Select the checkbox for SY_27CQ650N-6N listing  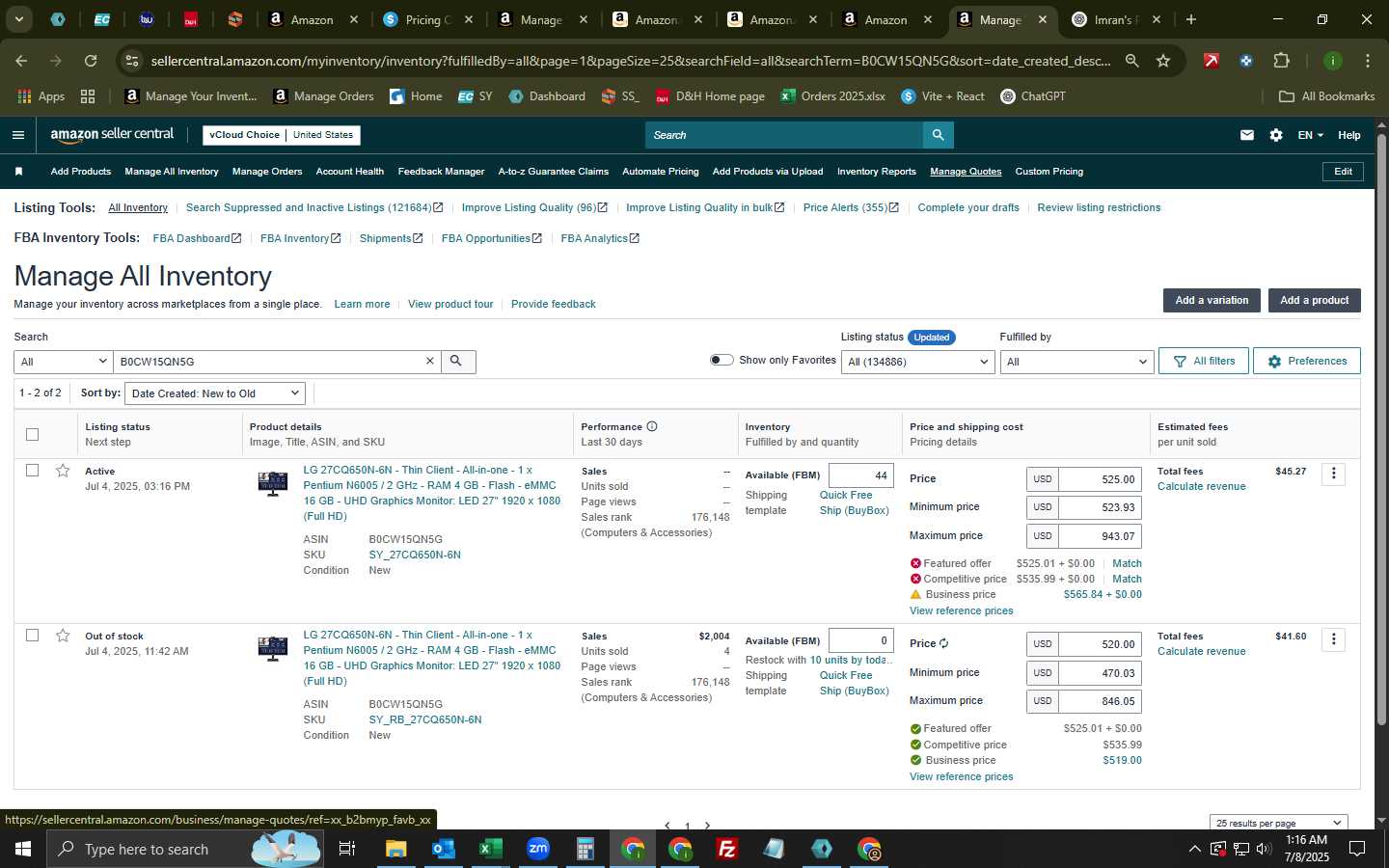click(x=32, y=471)
